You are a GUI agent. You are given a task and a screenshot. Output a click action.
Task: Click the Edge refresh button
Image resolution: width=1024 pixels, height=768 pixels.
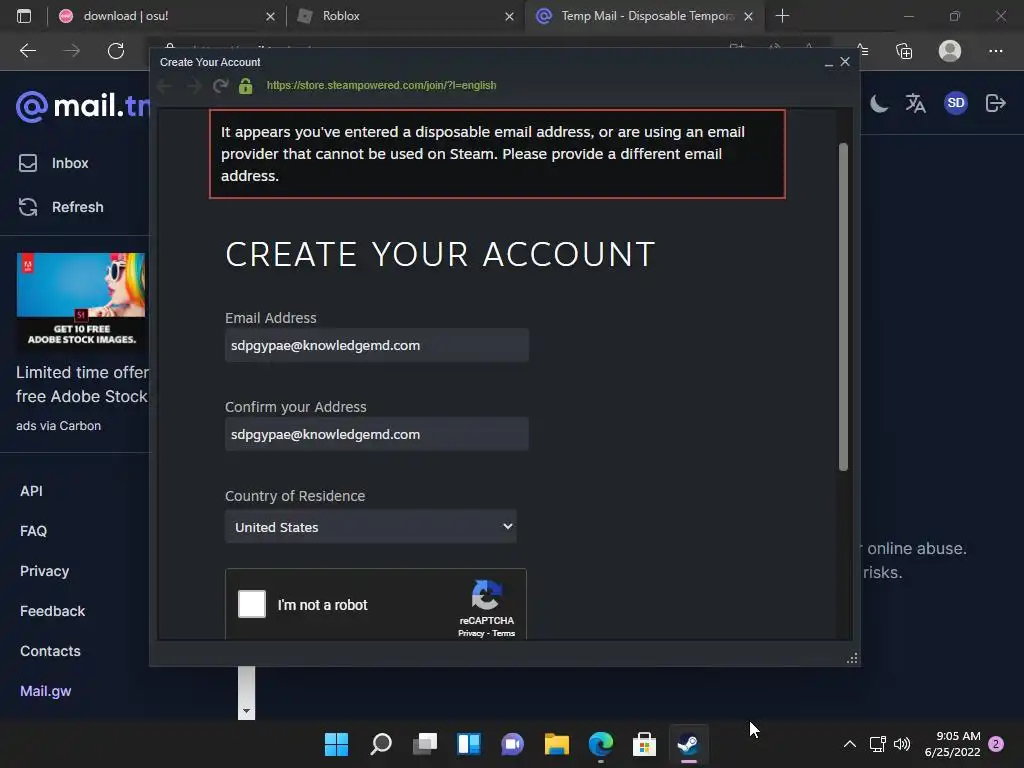116,51
